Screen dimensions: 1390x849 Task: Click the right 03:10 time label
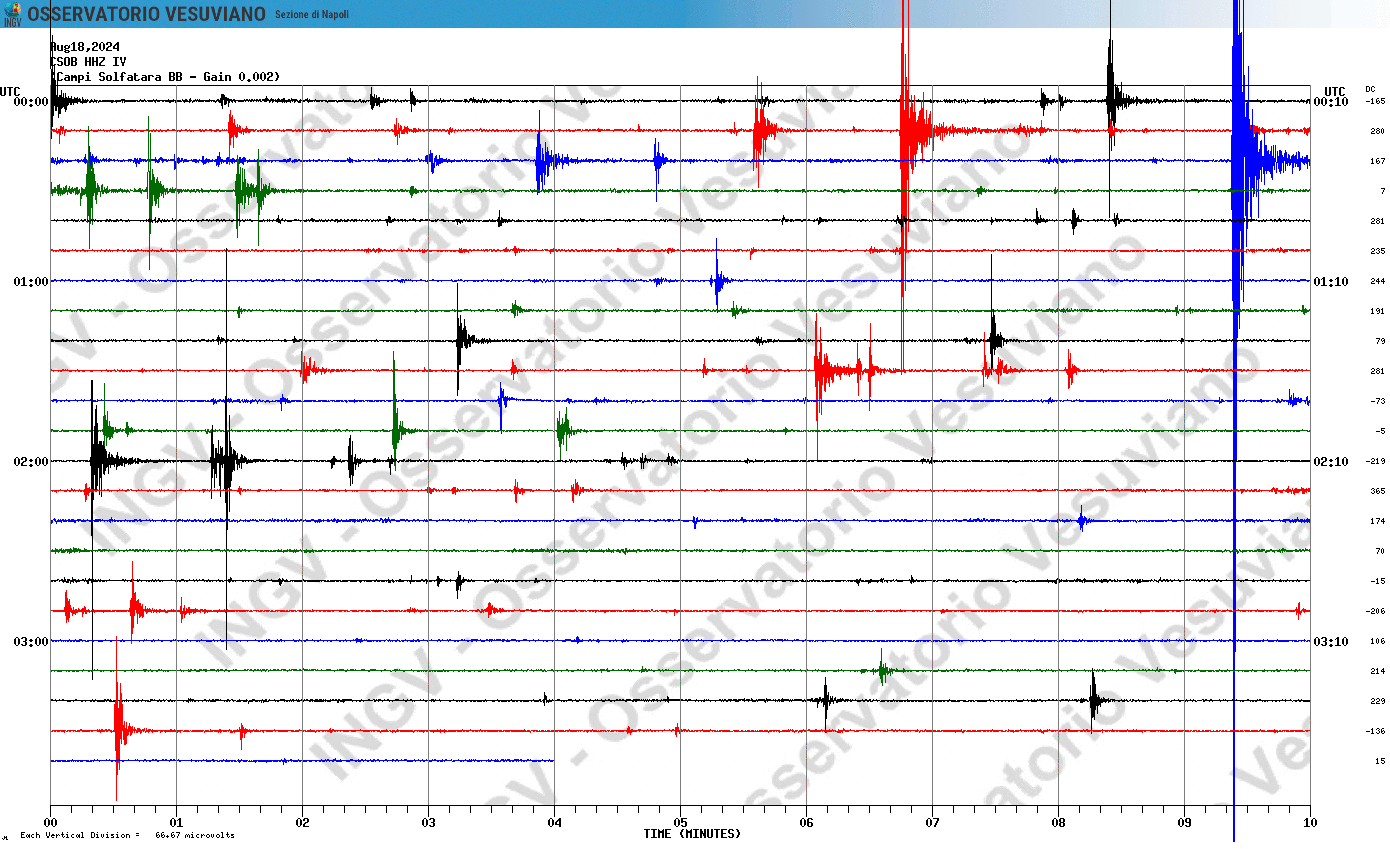click(1331, 642)
